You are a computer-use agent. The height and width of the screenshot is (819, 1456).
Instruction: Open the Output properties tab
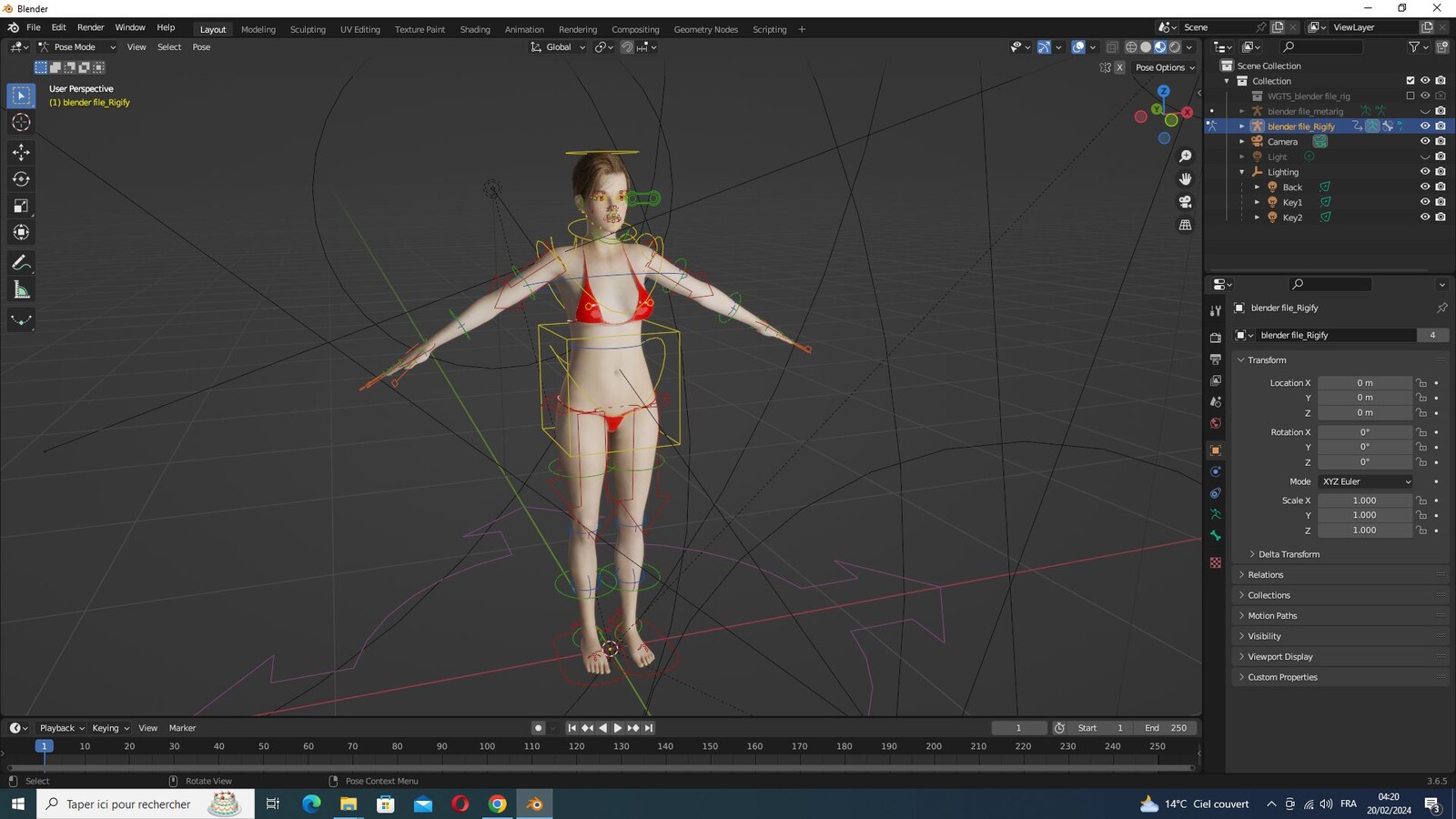coord(1215,359)
